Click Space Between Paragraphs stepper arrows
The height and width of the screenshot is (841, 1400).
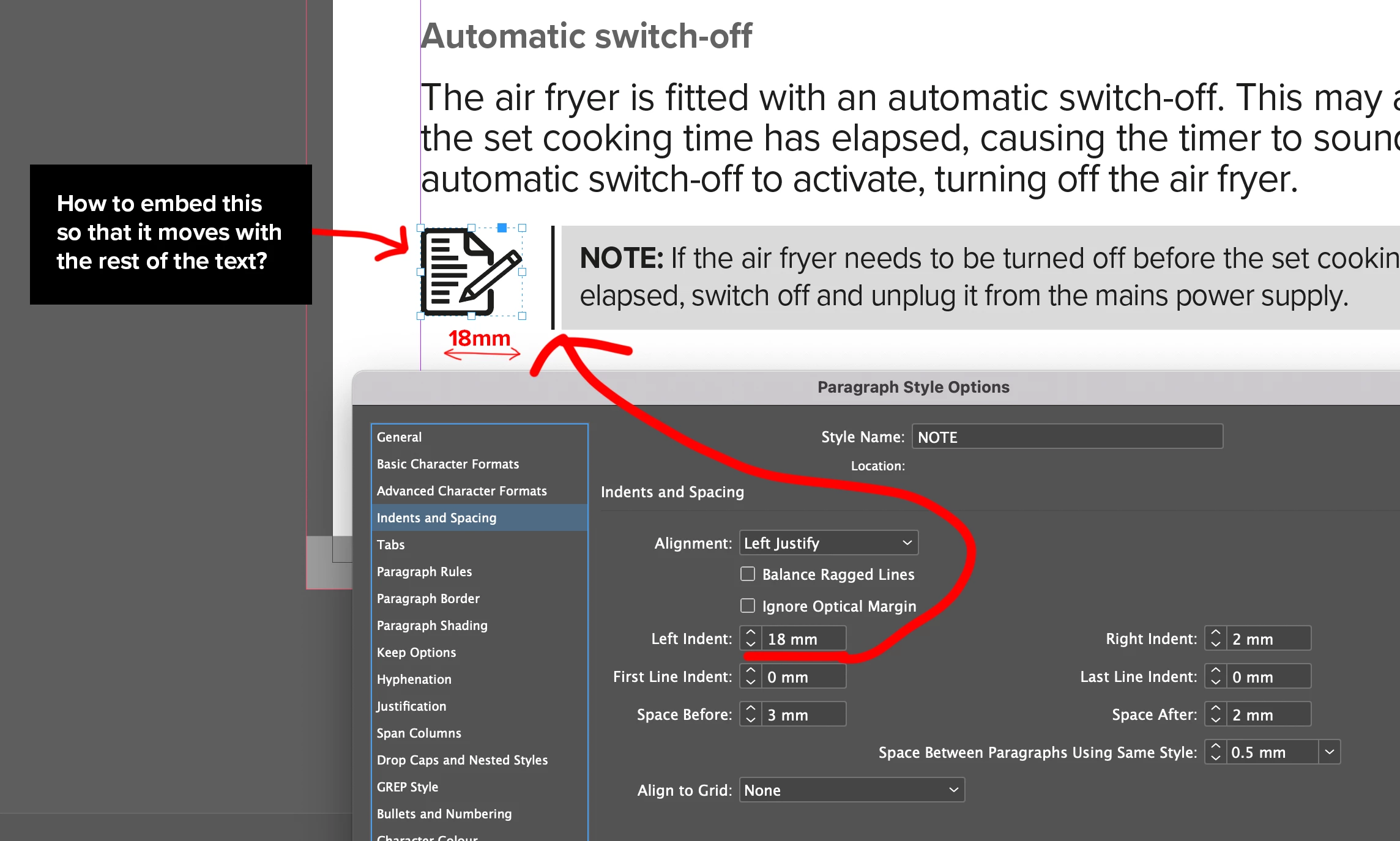(x=1215, y=752)
